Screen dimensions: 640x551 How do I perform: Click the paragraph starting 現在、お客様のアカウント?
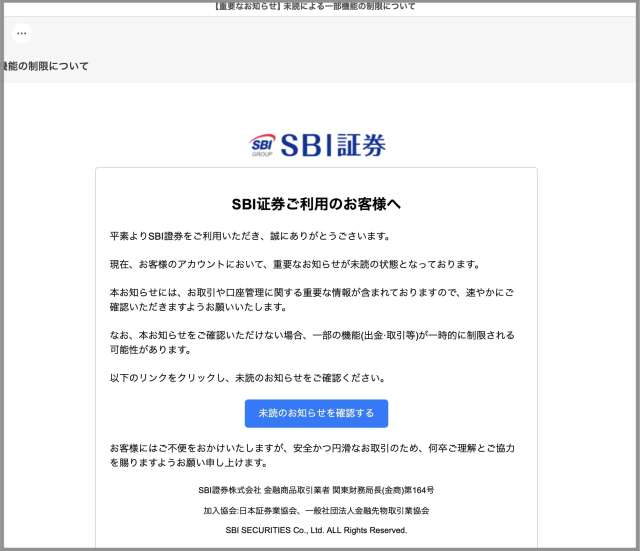click(295, 264)
